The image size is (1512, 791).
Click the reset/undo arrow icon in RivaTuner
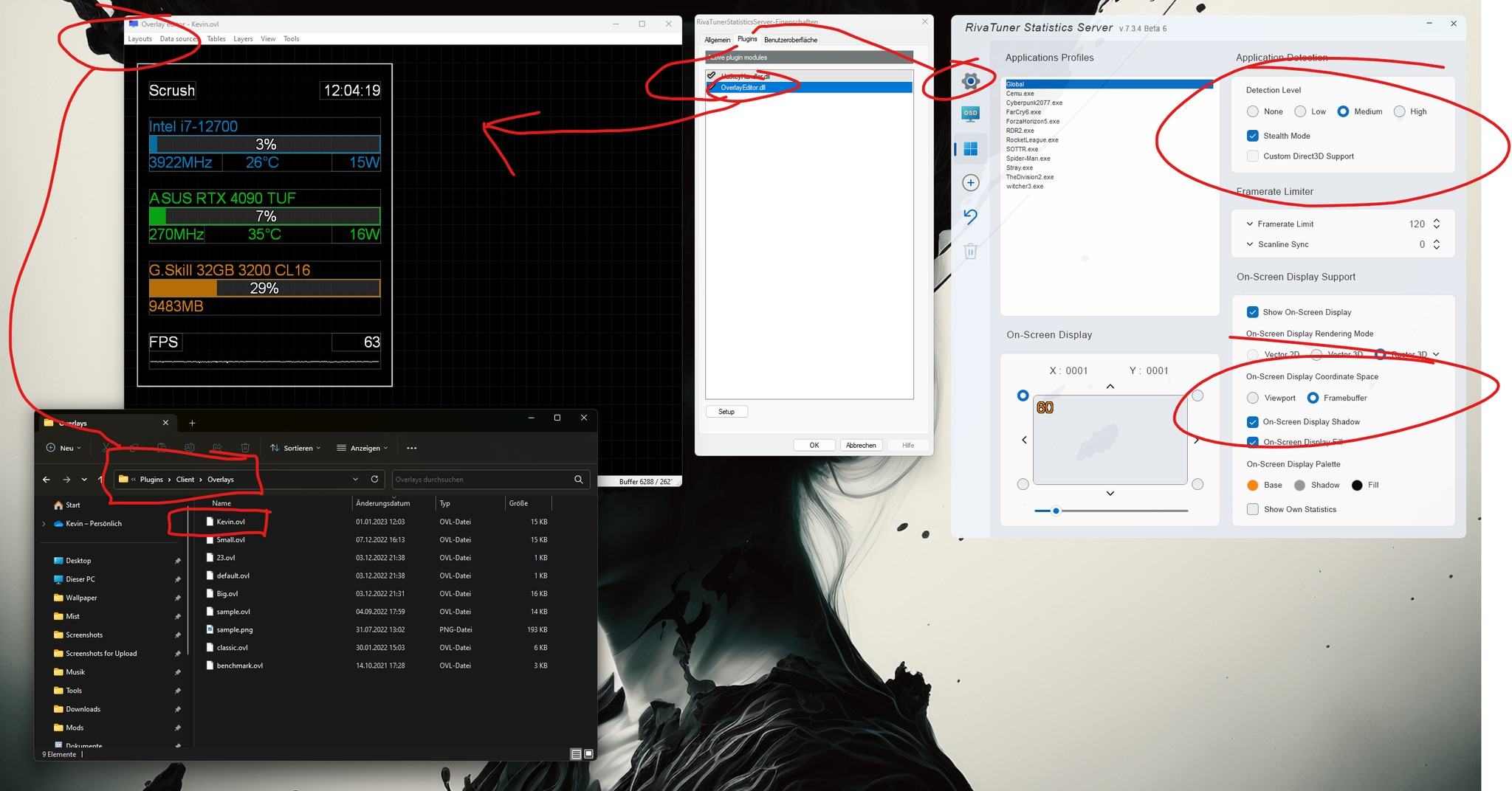pyautogui.click(x=970, y=217)
